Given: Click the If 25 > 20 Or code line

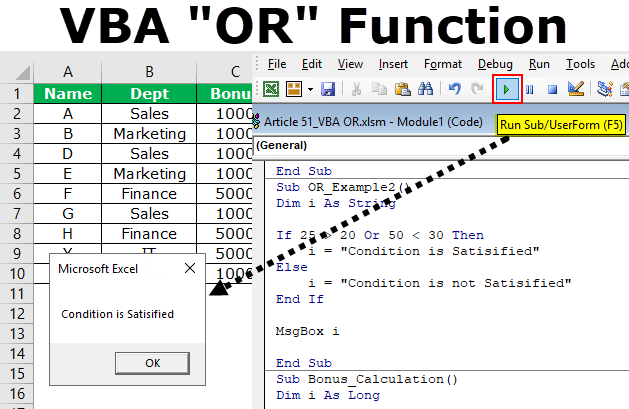Looking at the screenshot, I should point(380,235).
